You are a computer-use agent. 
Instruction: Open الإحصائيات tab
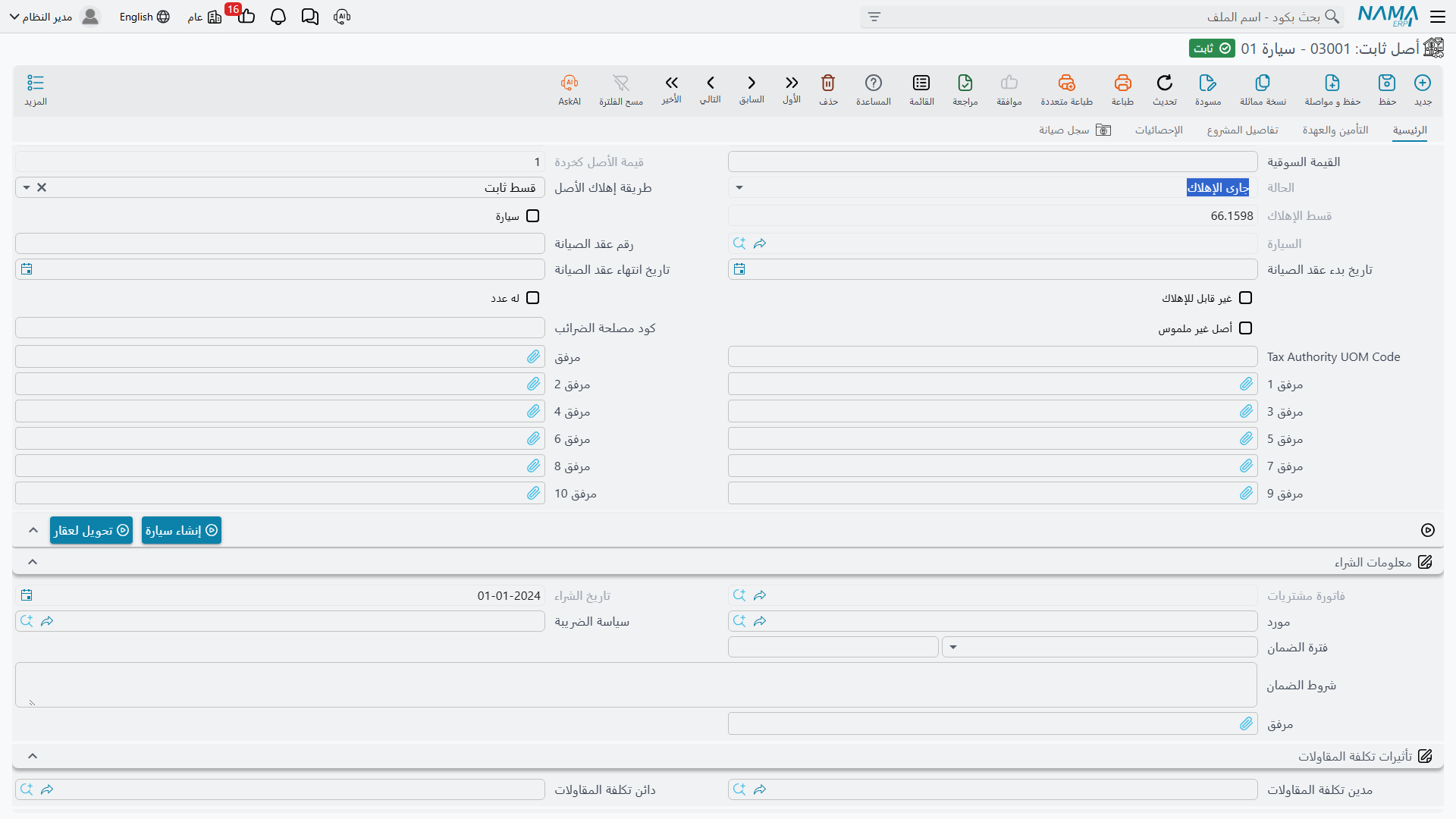click(x=1159, y=130)
